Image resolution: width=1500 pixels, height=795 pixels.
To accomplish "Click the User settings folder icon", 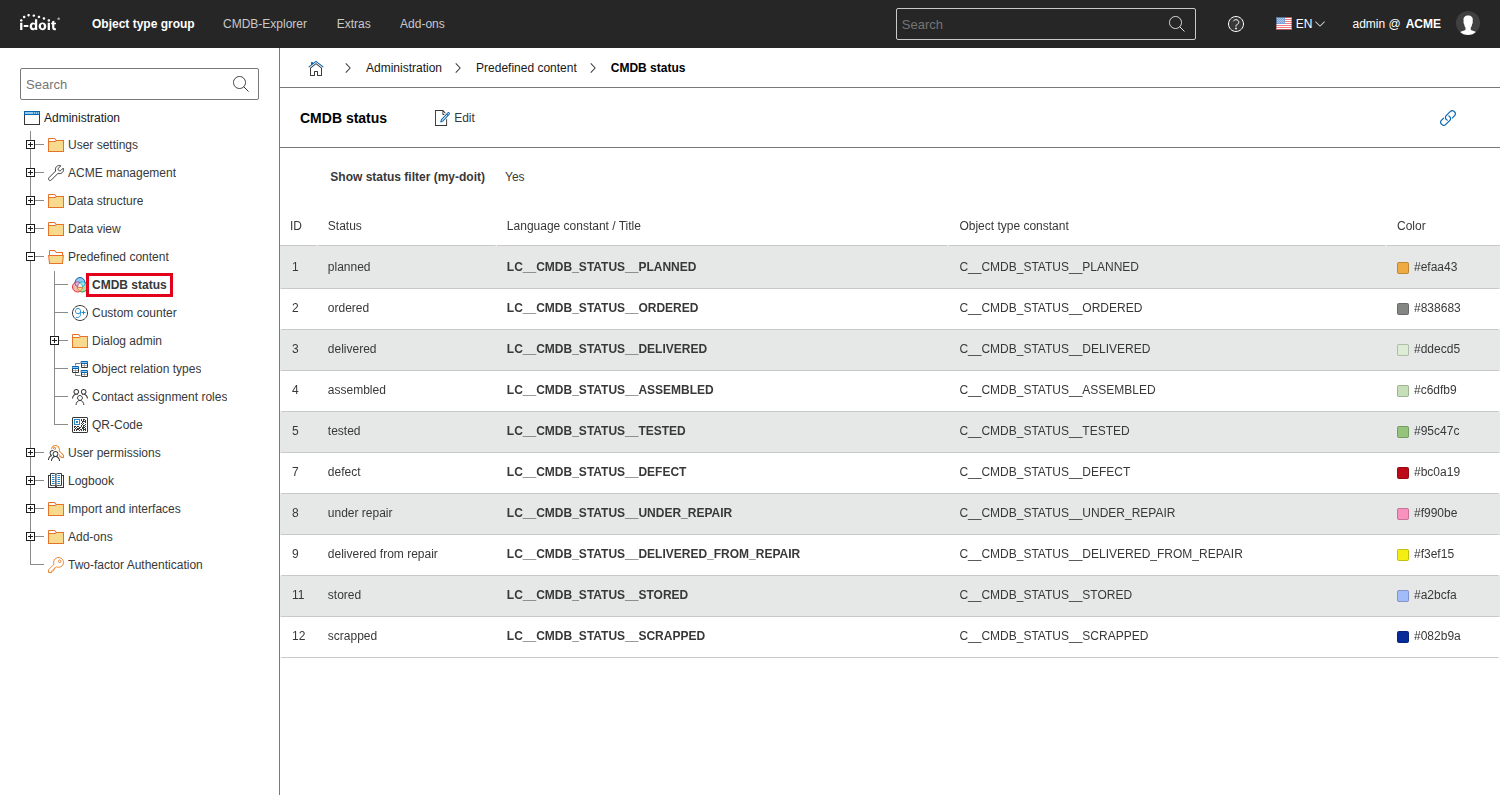I will point(56,145).
